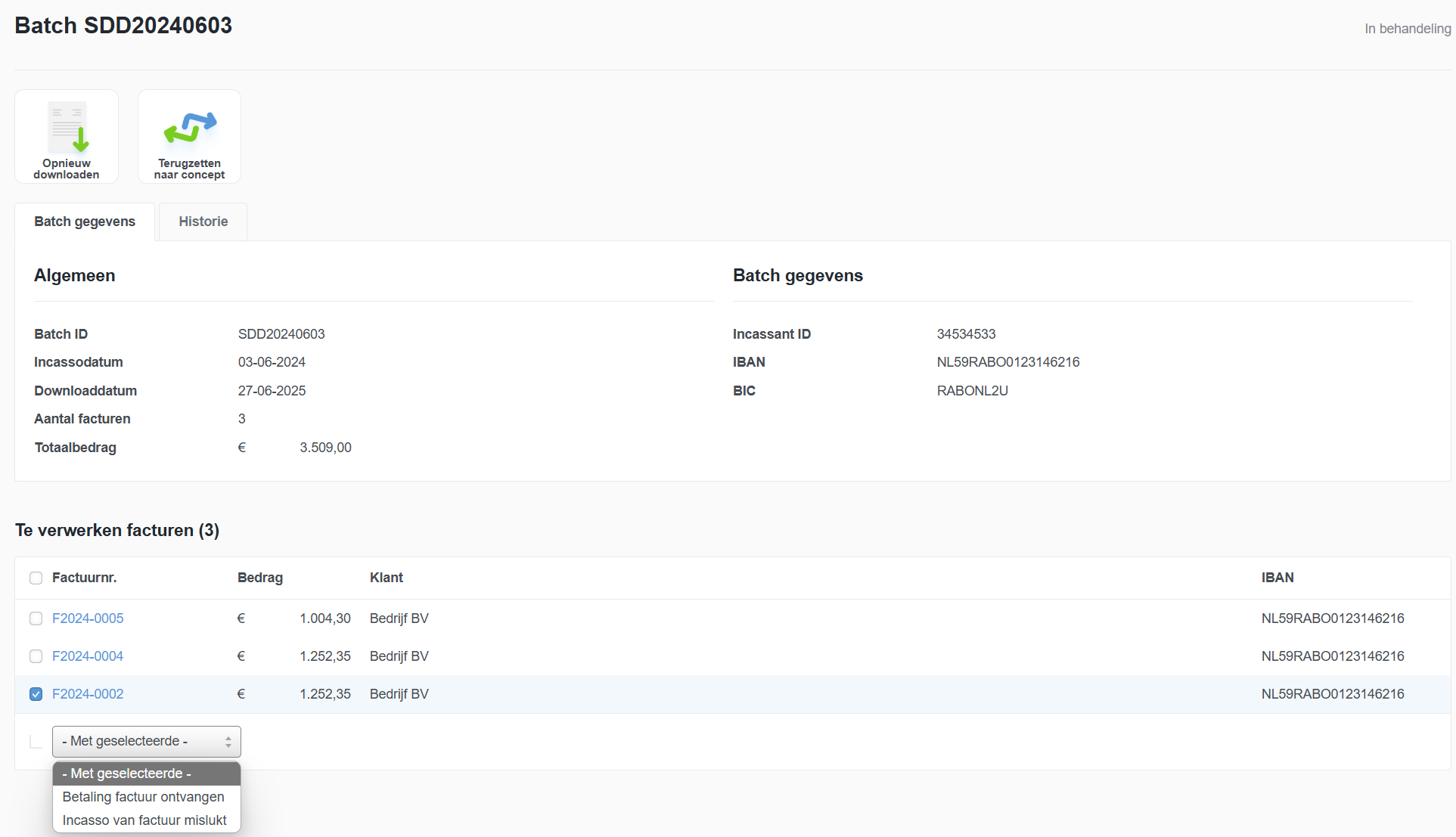The width and height of the screenshot is (1456, 837).
Task: Click the dropdown stepper arrows icon
Action: point(228,742)
